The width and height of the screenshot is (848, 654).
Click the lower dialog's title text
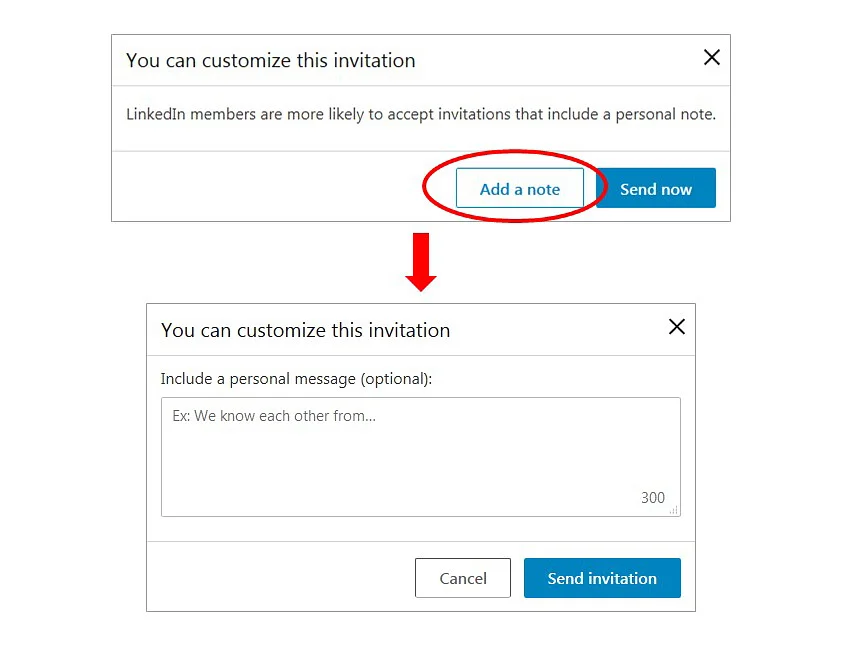click(306, 330)
